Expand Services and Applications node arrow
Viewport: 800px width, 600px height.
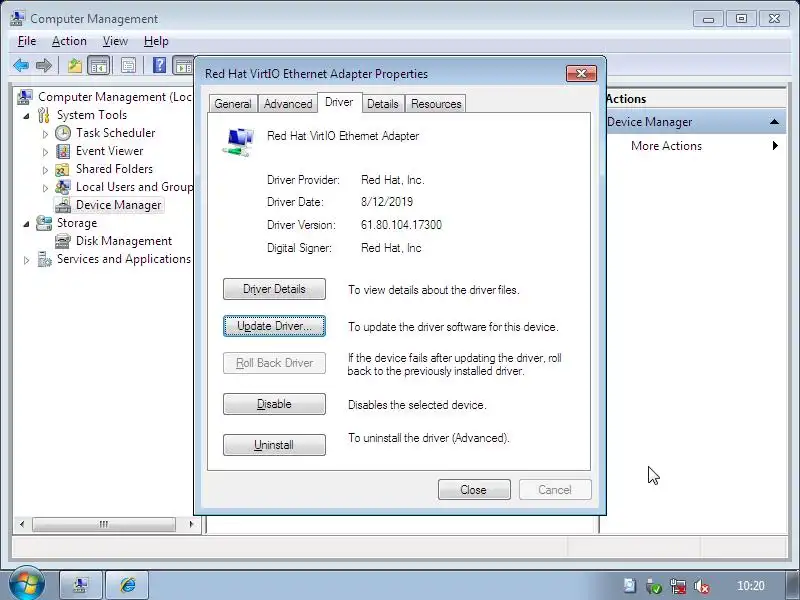(x=27, y=260)
